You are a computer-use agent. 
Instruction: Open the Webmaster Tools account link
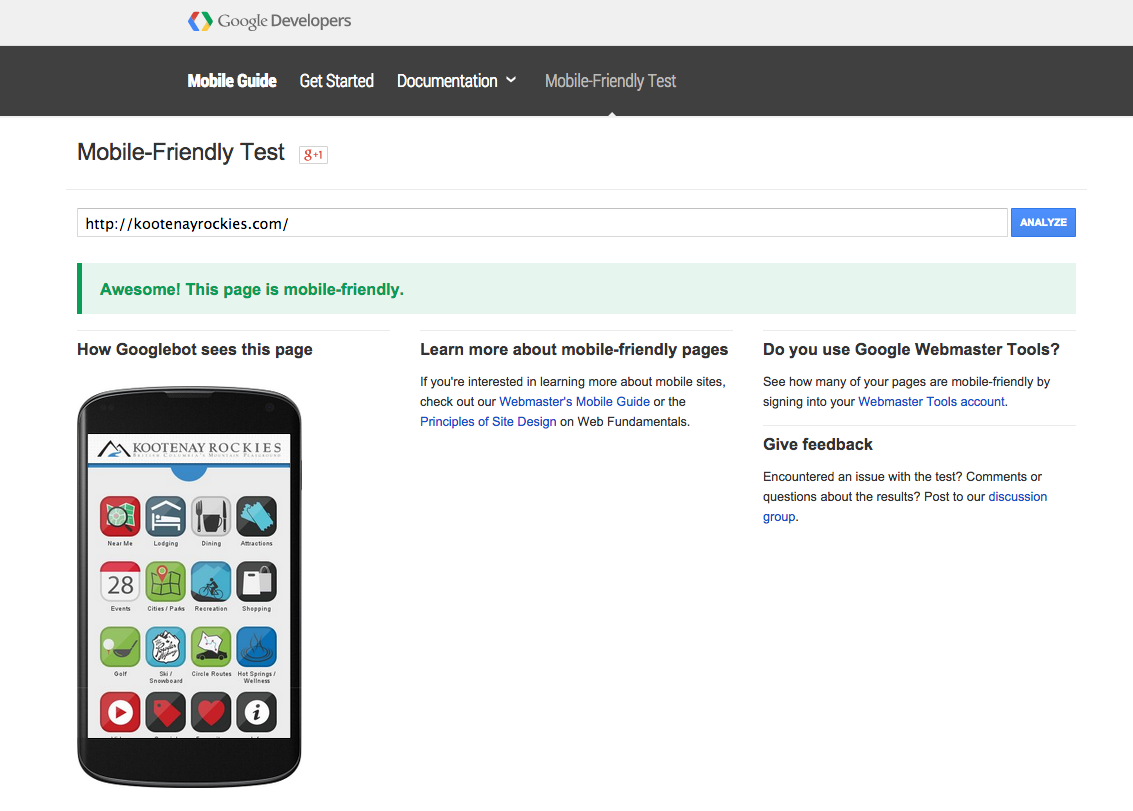tap(931, 402)
